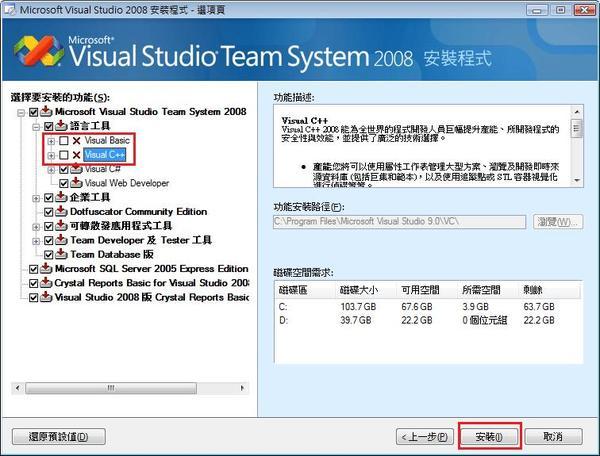This screenshot has height=456, width=600.
Task: Click the 瀏覽 browse button
Action: [558, 222]
